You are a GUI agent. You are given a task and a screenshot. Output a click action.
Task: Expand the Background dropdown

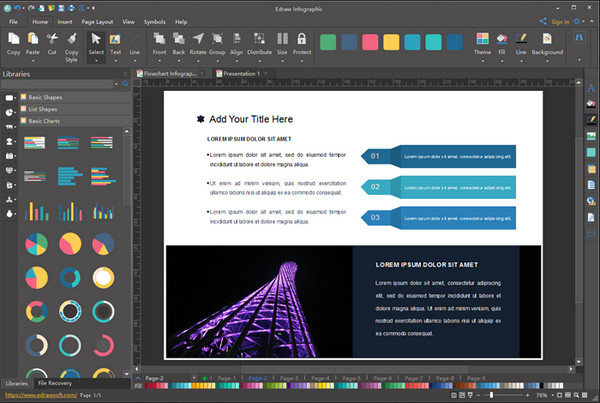click(547, 61)
